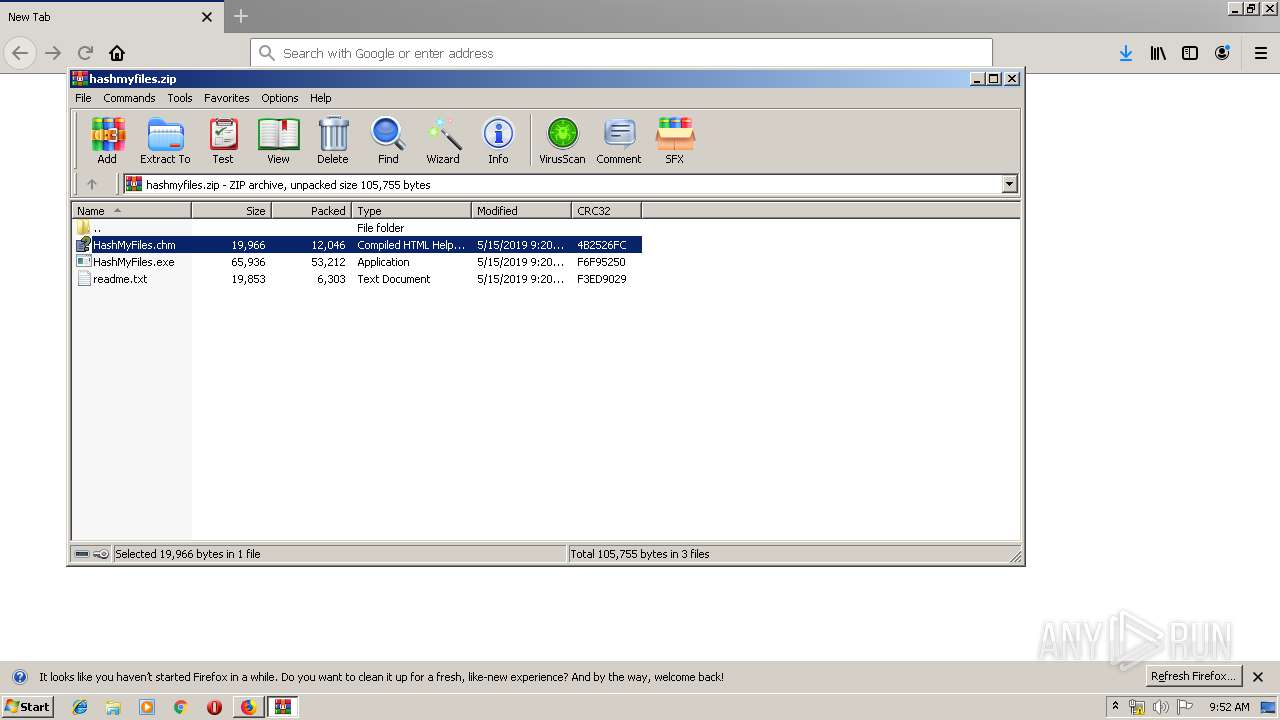Viewport: 1280px width, 720px height.
Task: Click Refresh Firefox button
Action: 1194,676
